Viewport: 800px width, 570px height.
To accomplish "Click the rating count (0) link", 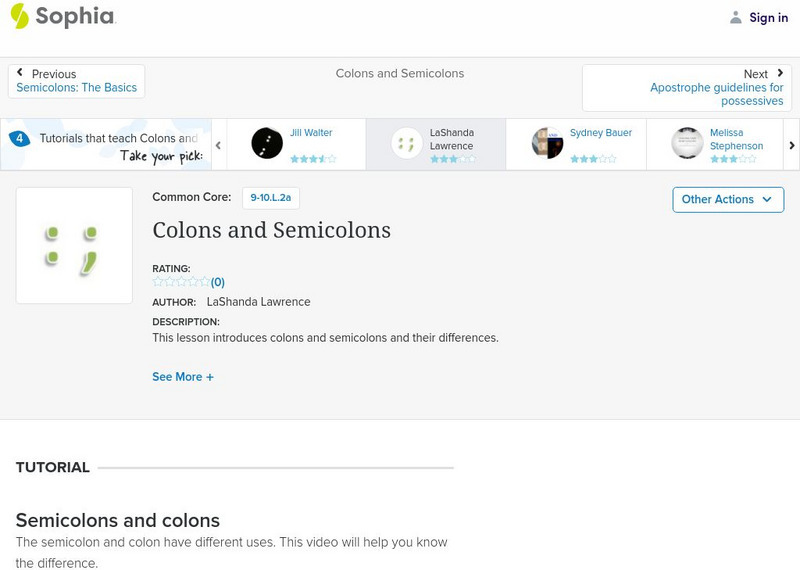I will [x=218, y=282].
